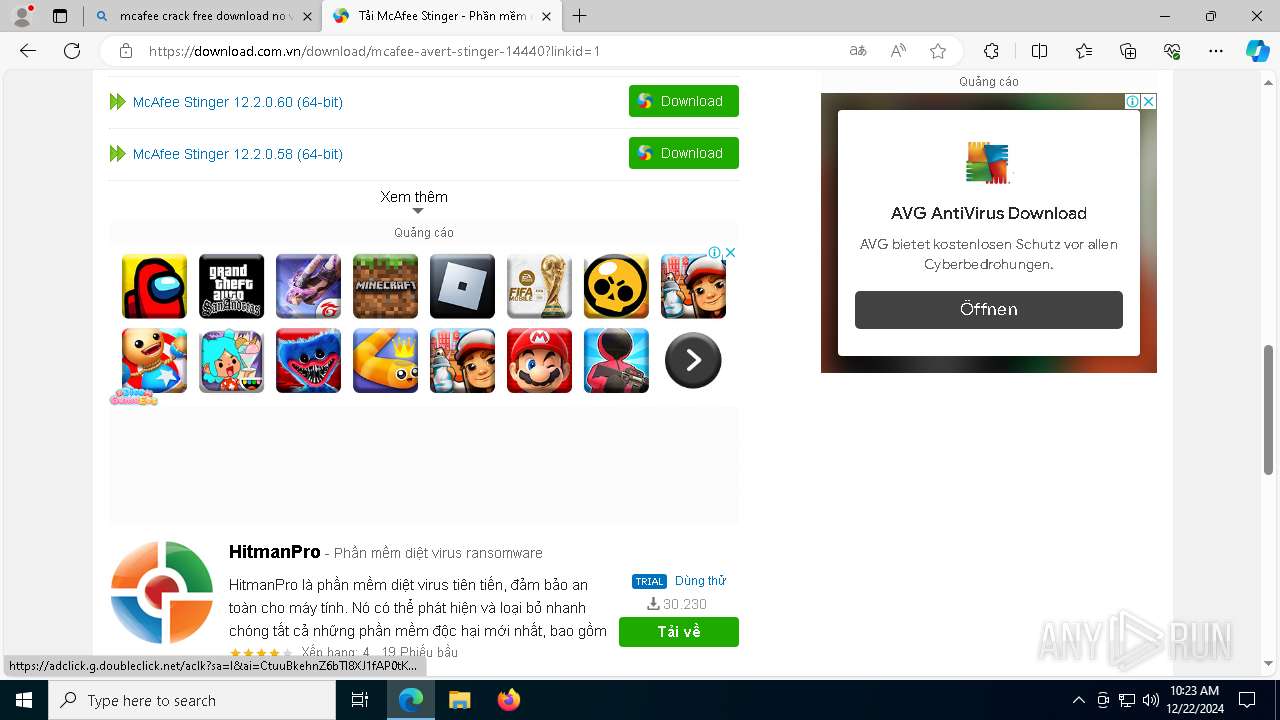
Task: Click the Among Us game icon
Action: coord(154,286)
